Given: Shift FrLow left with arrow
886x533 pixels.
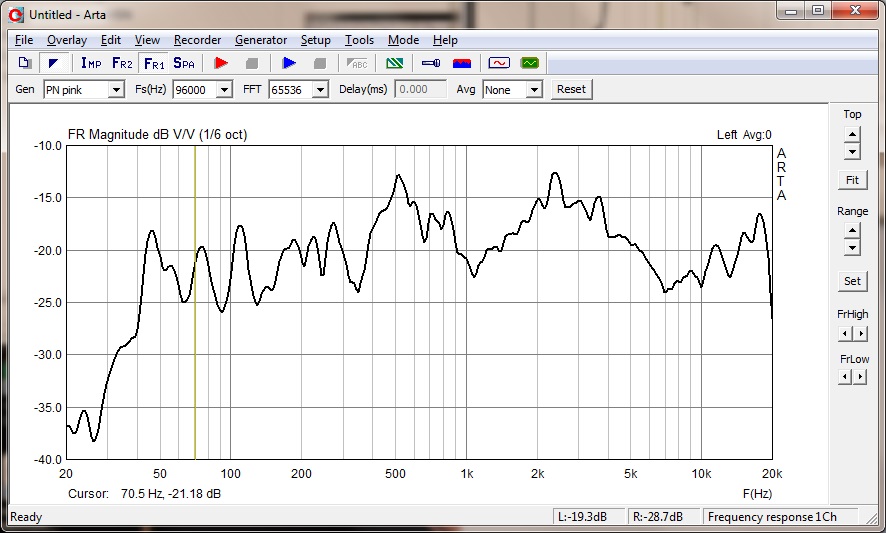Looking at the screenshot, I should pos(845,376).
